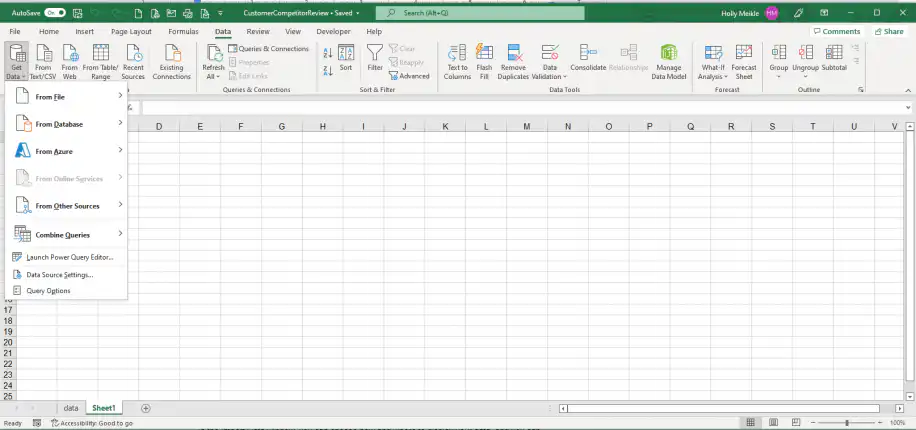This screenshot has height=430, width=916.
Task: Click the save icon in title bar
Action: (x=78, y=13)
